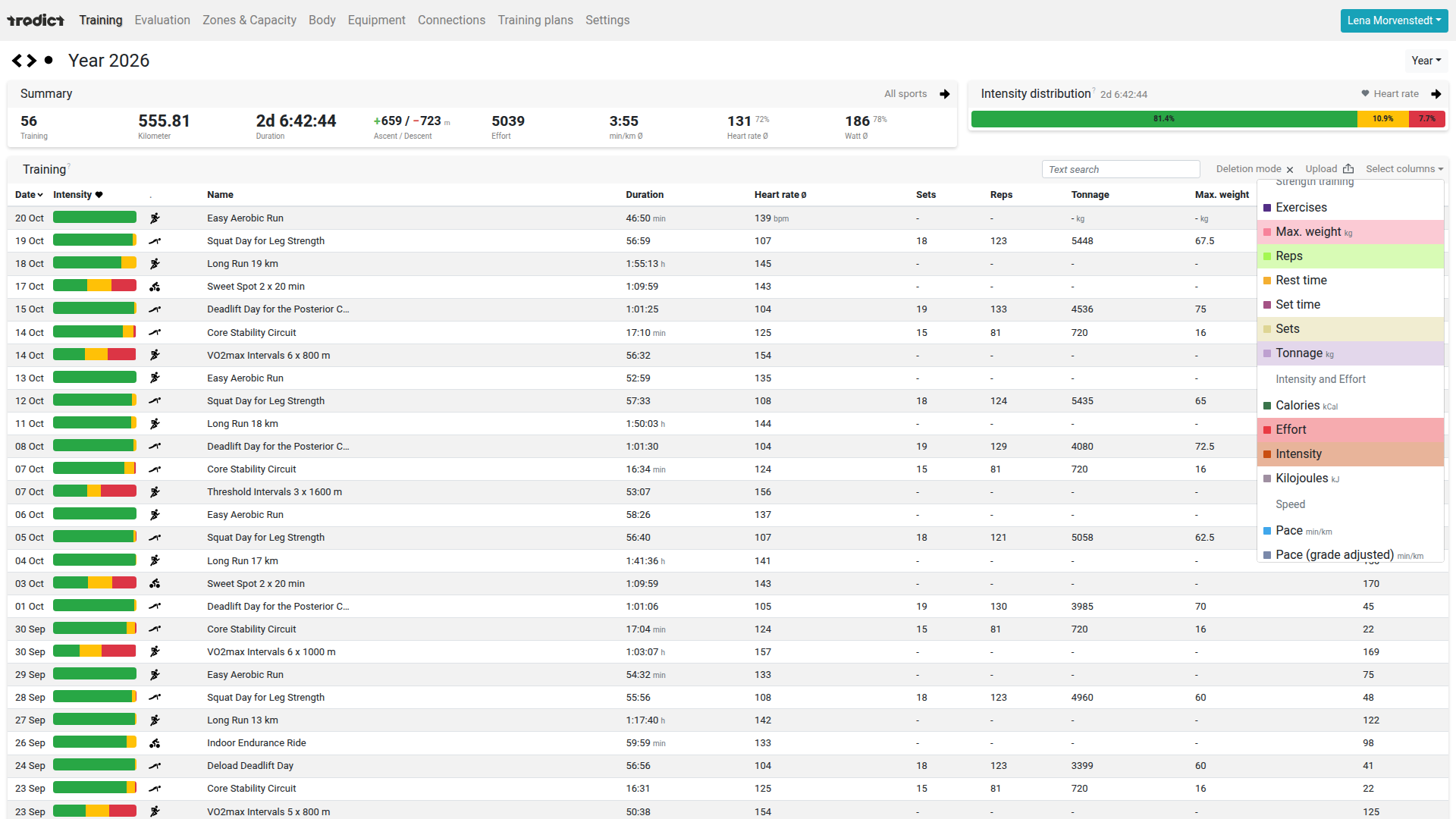Open the Connections nav tab
Image resolution: width=1456 pixels, height=819 pixels.
click(x=451, y=20)
